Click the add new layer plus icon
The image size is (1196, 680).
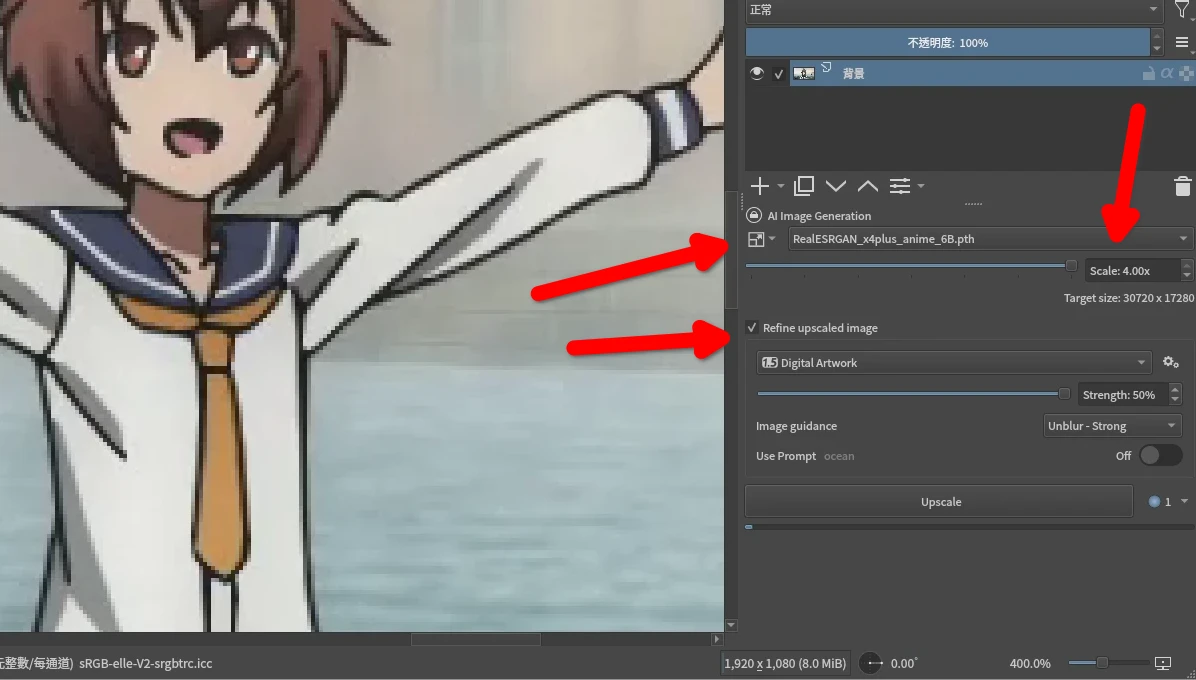pyautogui.click(x=760, y=186)
